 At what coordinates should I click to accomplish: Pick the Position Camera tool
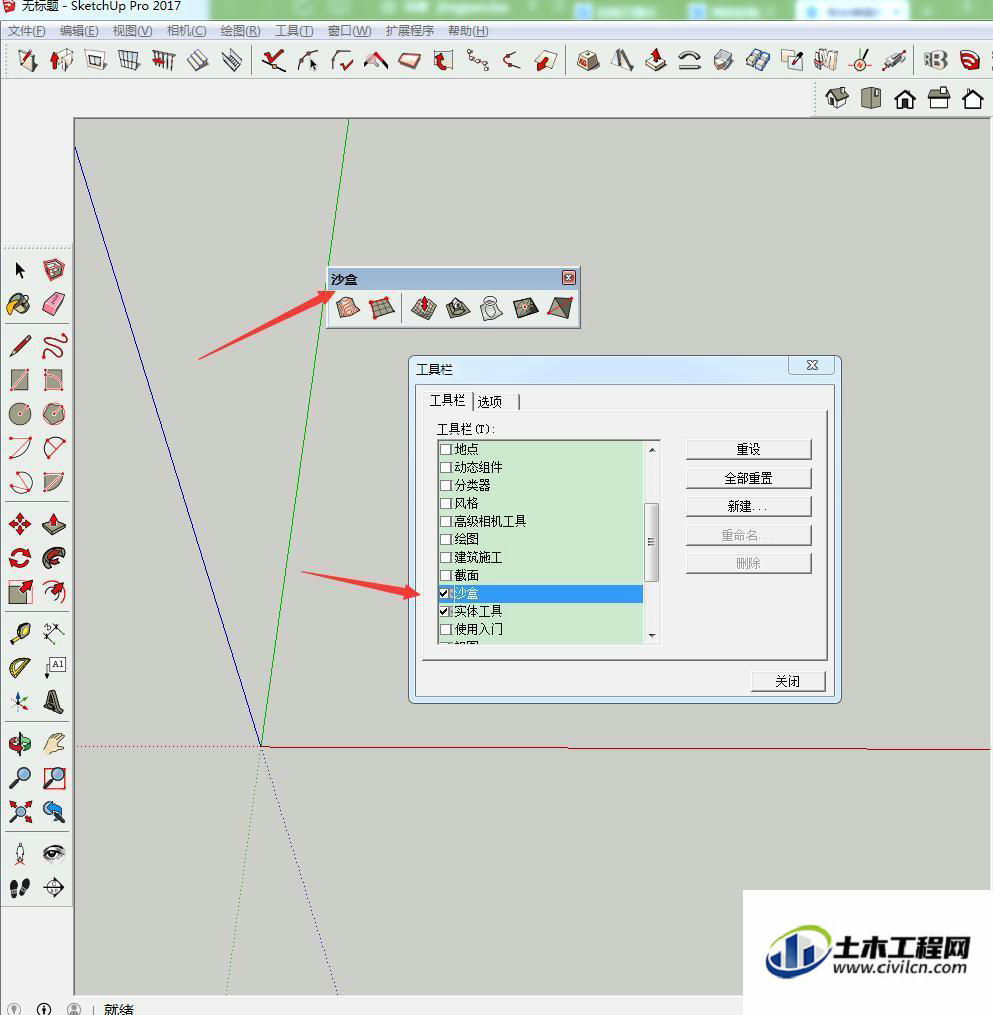[20, 853]
